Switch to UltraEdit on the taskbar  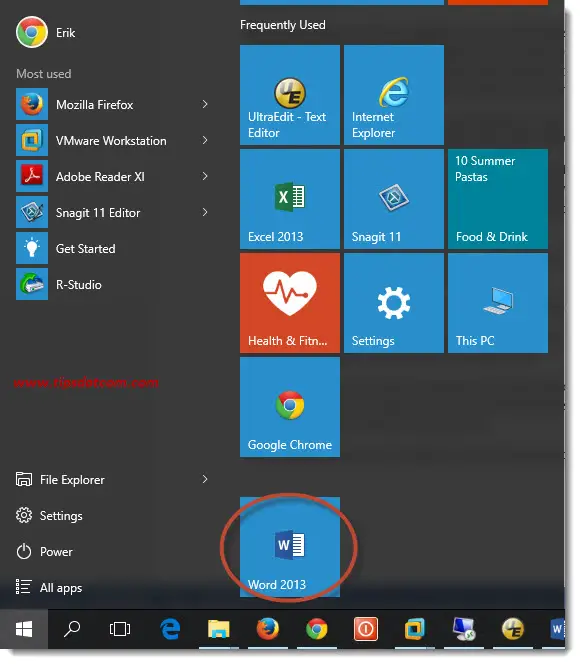click(x=513, y=629)
